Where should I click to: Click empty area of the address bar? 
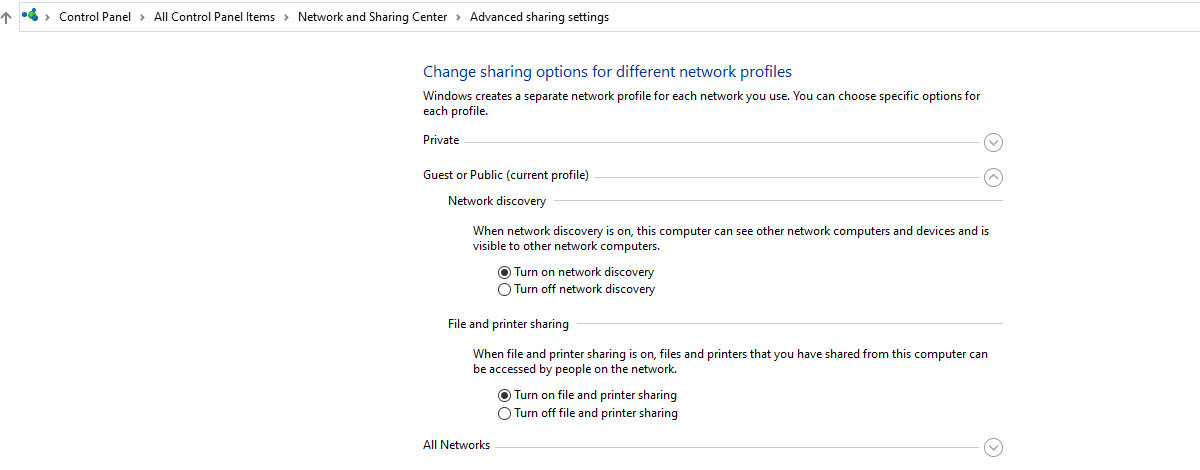(x=900, y=17)
